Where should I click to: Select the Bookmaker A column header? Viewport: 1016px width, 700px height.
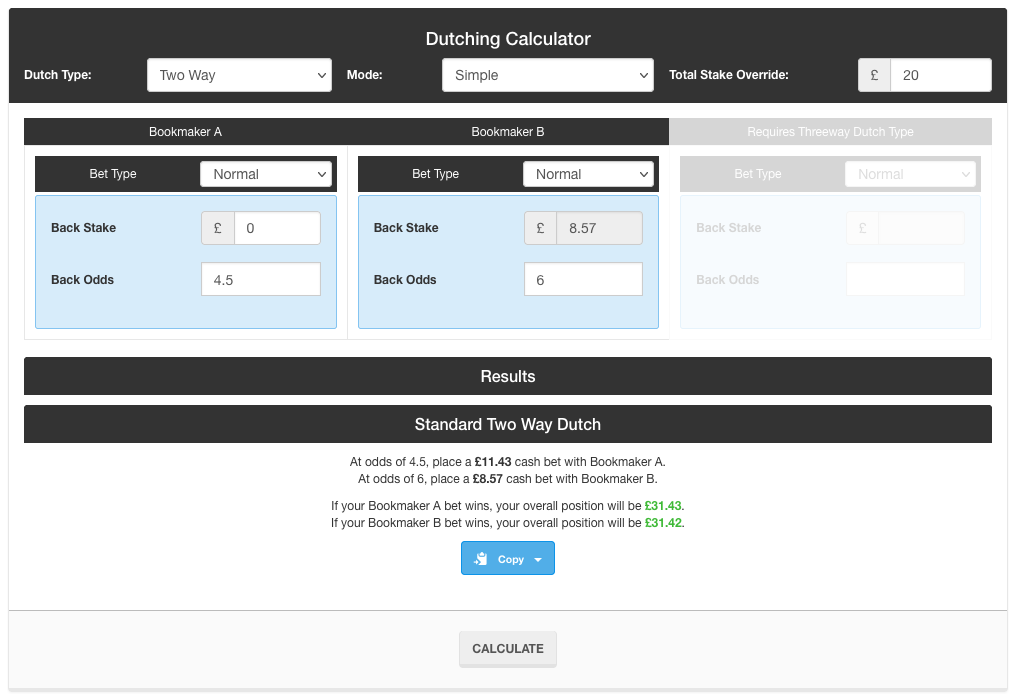point(186,132)
